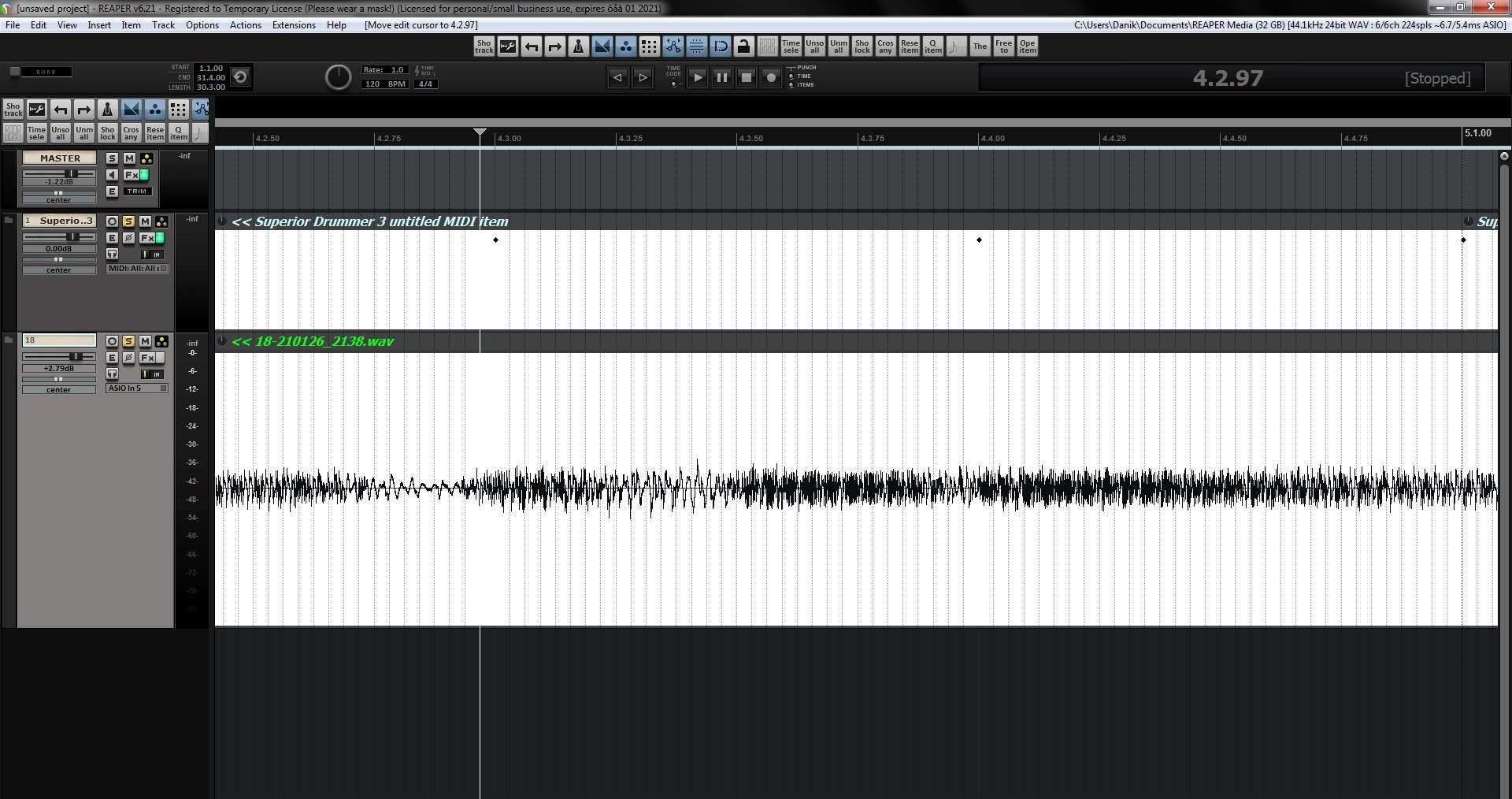Open the global automation override 'none' selector
Image resolution: width=1512 pixels, height=799 pixels.
46,72
